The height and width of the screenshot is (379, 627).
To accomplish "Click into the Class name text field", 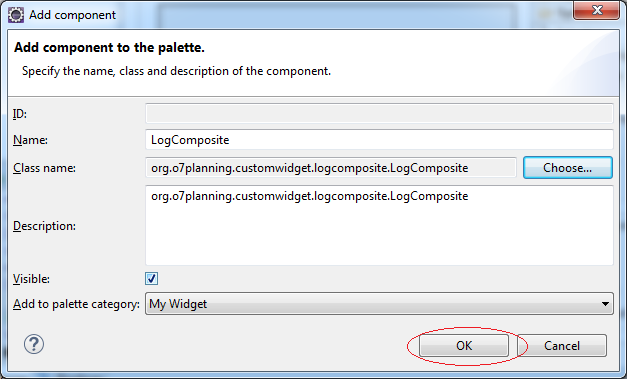I will tap(331, 168).
